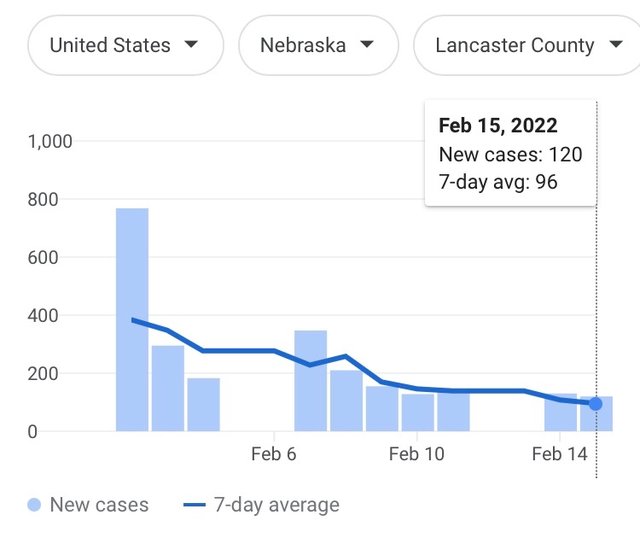Image resolution: width=640 pixels, height=544 pixels.
Task: Click the Feb 10 x-axis label
Action: click(417, 454)
